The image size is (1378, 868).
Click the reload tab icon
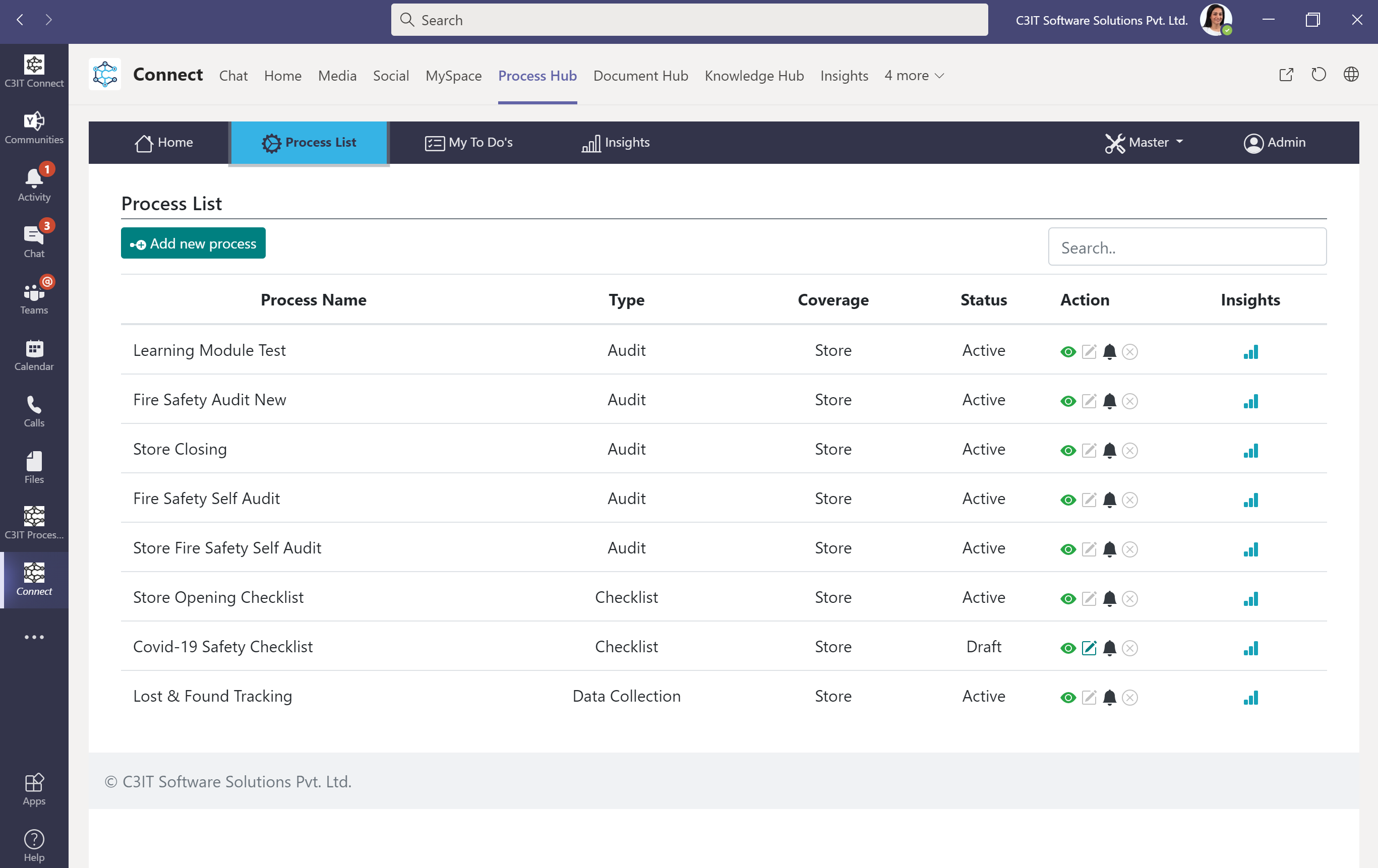tap(1319, 75)
